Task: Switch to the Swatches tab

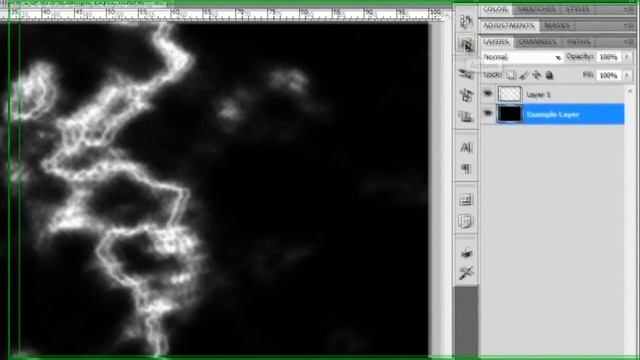Action: point(536,9)
